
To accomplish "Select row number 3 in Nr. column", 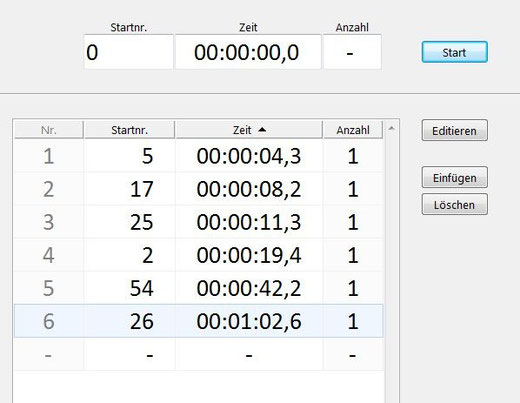I will tap(49, 222).
